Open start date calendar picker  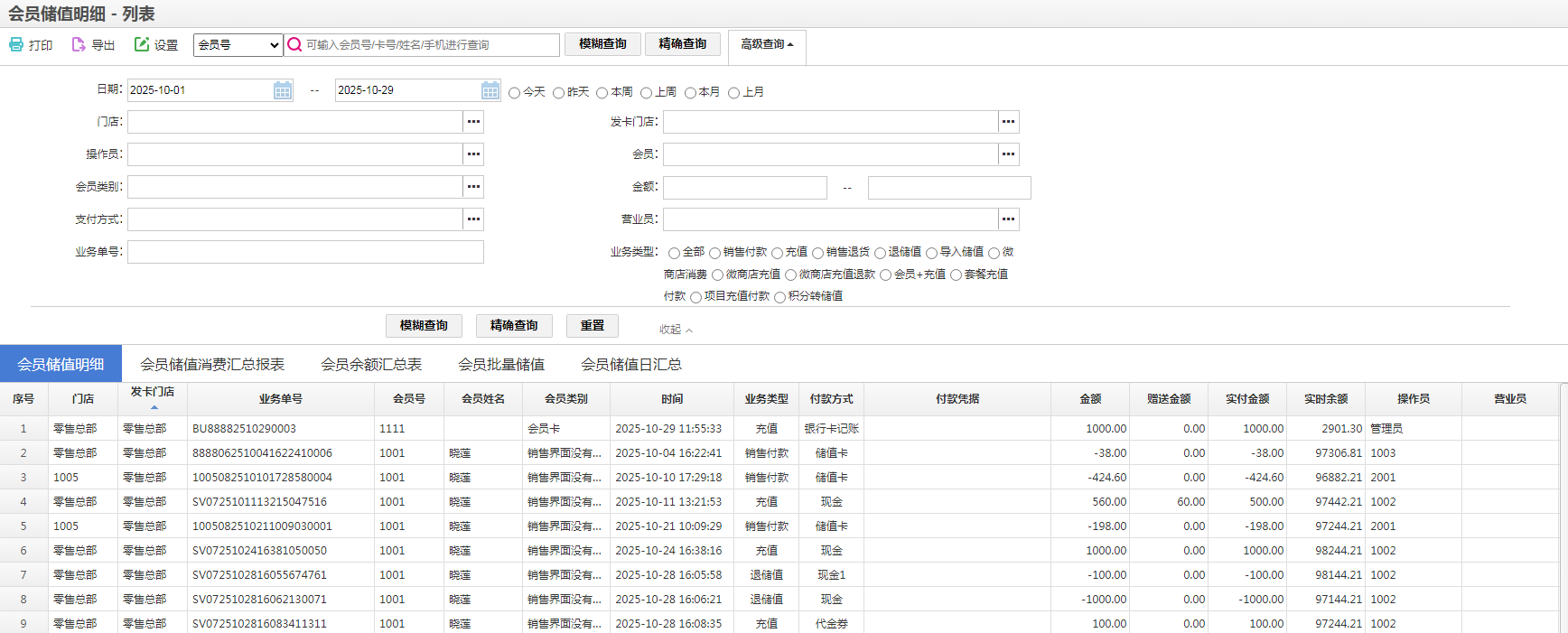click(283, 90)
